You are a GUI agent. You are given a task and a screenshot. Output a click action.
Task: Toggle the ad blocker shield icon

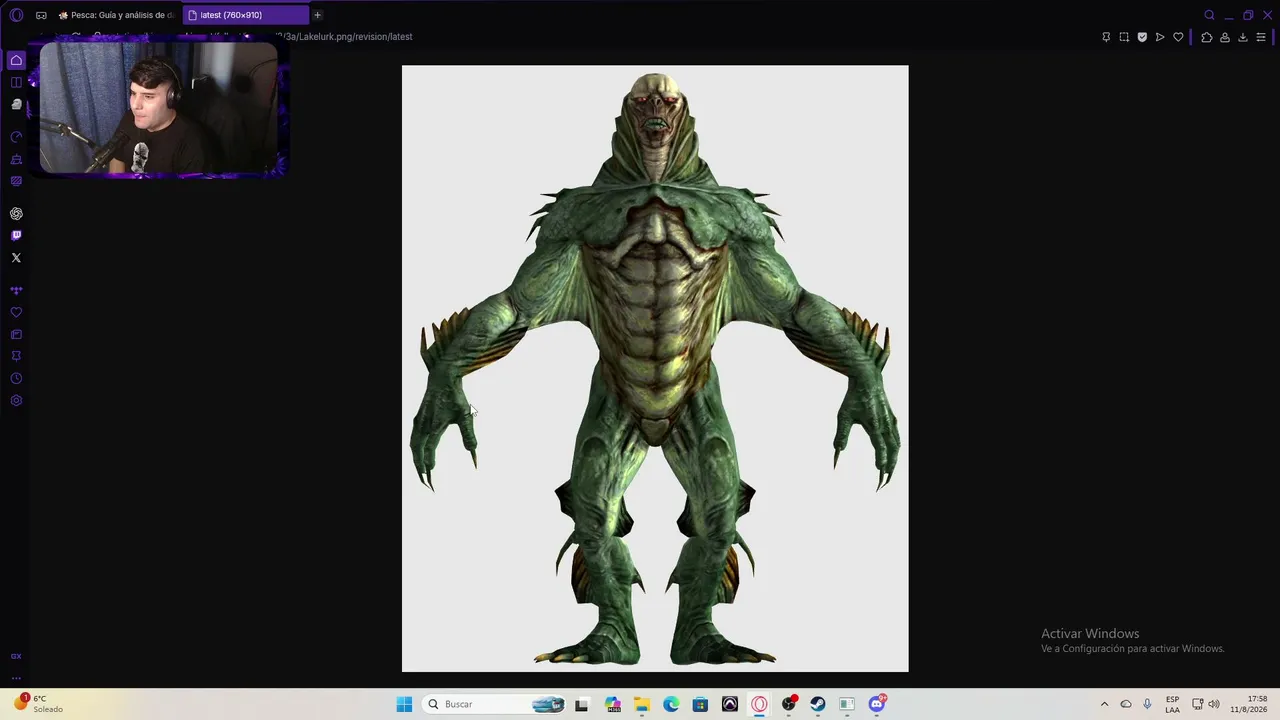pos(1142,37)
